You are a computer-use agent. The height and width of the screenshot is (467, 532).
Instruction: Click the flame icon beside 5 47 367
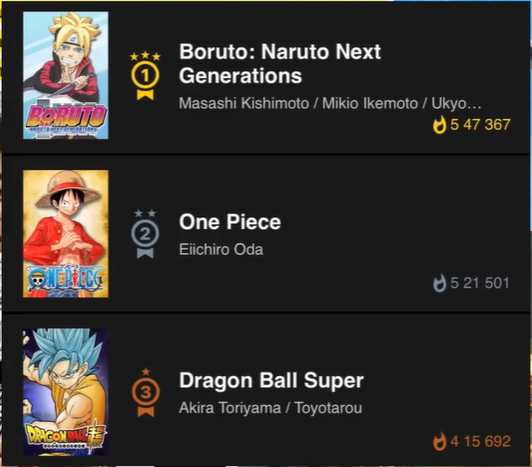pos(440,125)
